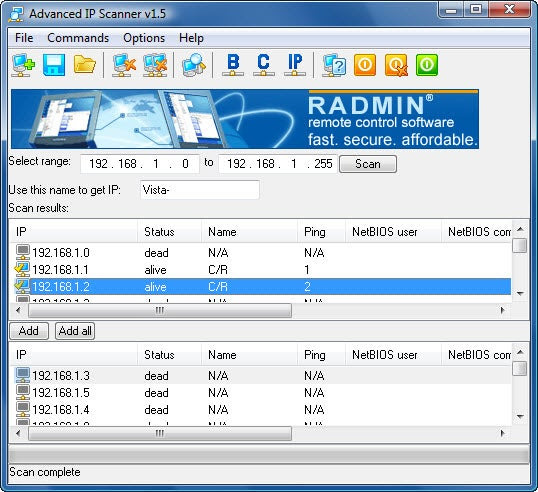
Task: Click the add computer toolbar icon
Action: pyautogui.click(x=23, y=65)
